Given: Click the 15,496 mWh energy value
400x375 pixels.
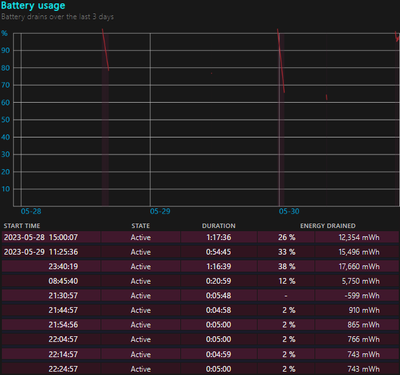Looking at the screenshot, I should coord(359,252).
